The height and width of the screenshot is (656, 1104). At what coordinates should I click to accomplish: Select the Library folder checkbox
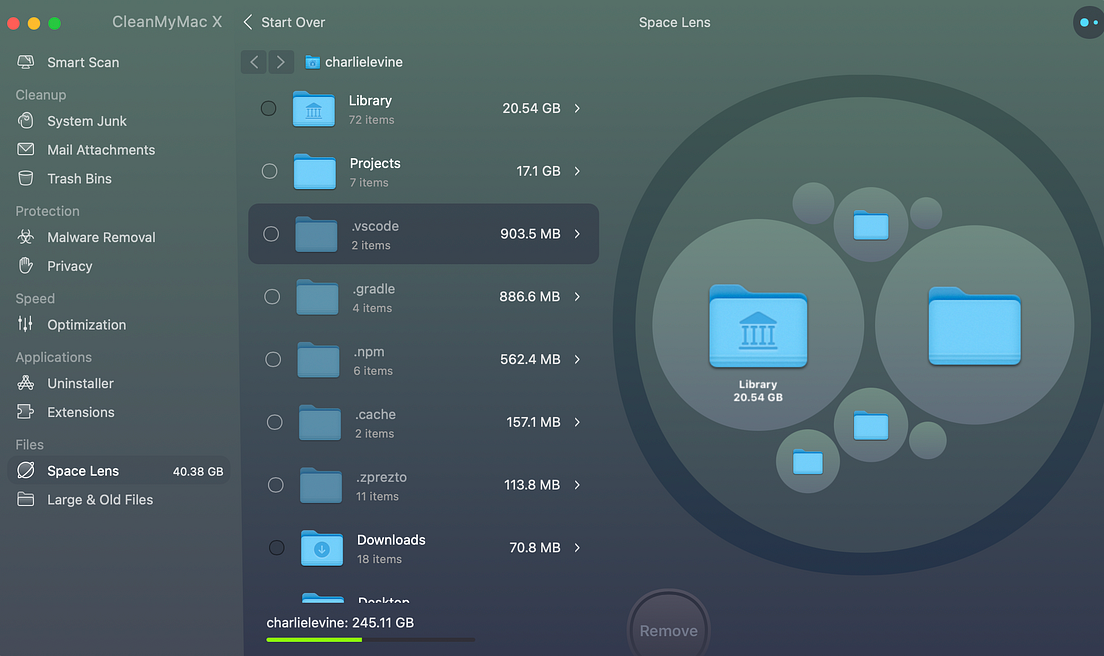pyautogui.click(x=268, y=108)
